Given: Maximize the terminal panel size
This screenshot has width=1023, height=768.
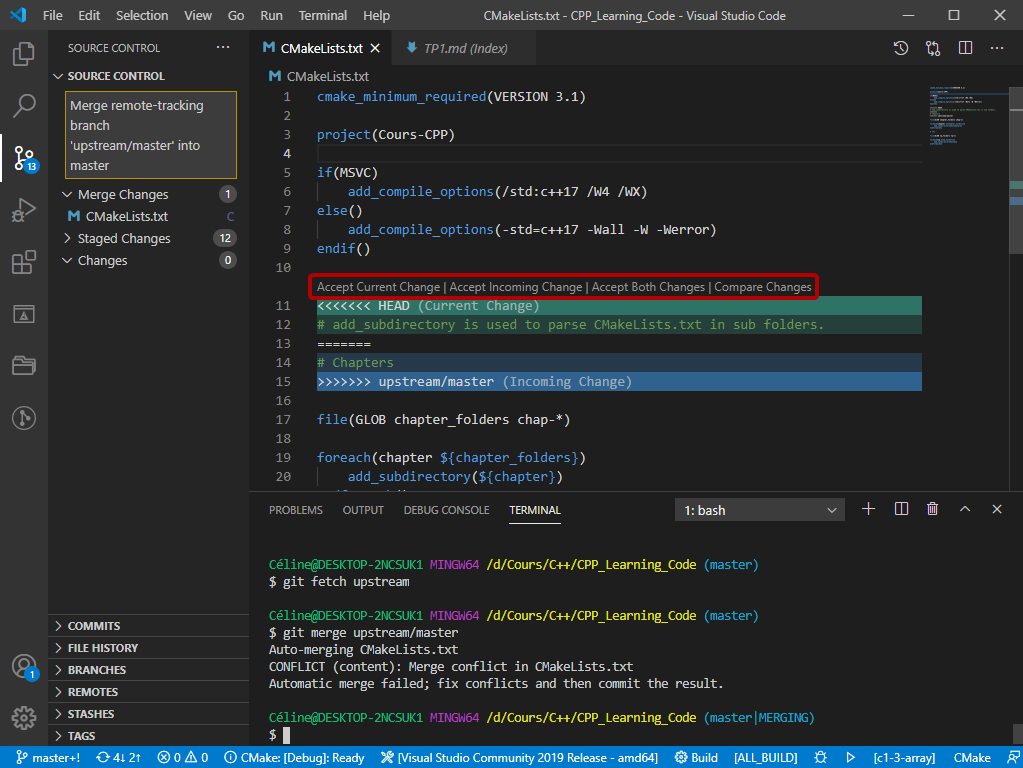Looking at the screenshot, I should point(965,509).
